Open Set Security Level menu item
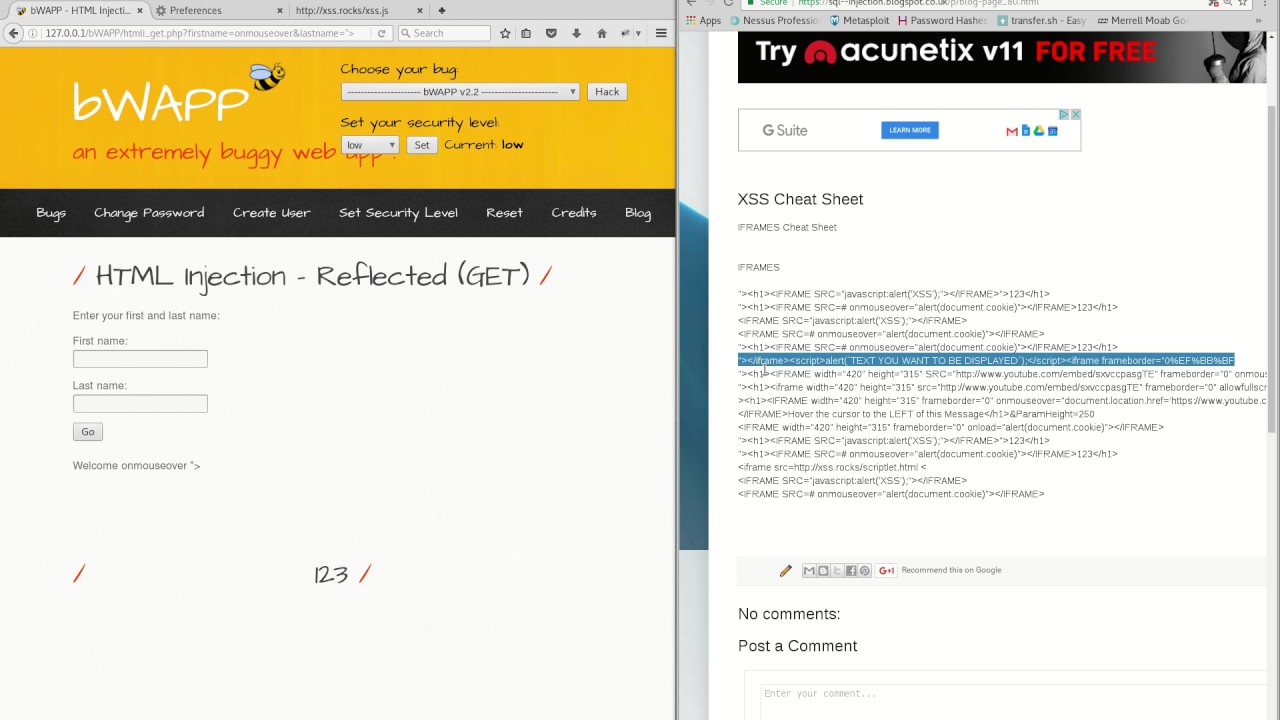 pyautogui.click(x=398, y=213)
